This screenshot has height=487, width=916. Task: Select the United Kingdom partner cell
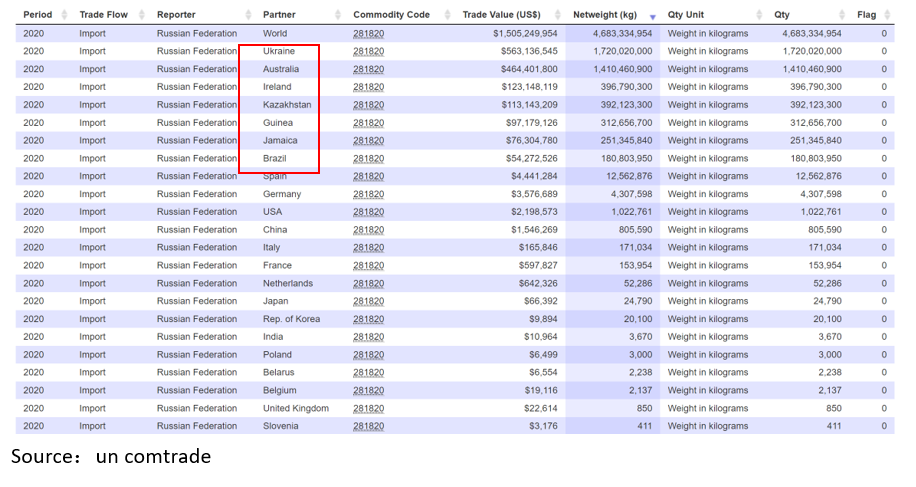pos(296,408)
